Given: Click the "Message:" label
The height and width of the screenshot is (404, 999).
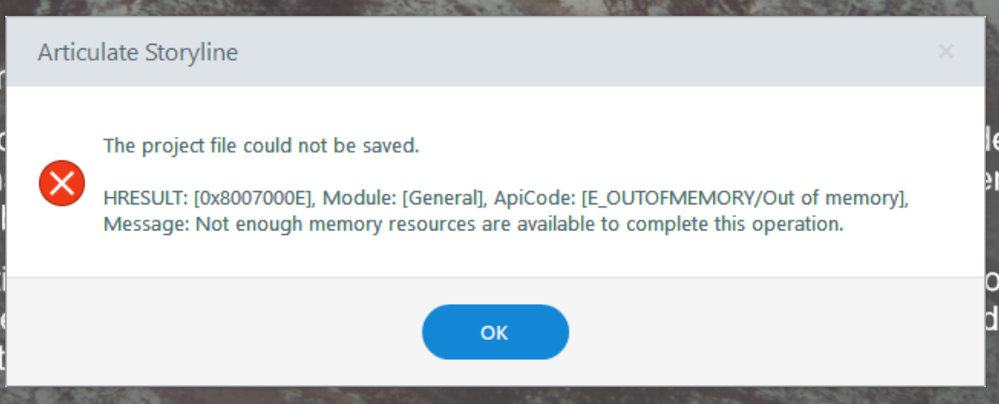Looking at the screenshot, I should pyautogui.click(x=146, y=224).
